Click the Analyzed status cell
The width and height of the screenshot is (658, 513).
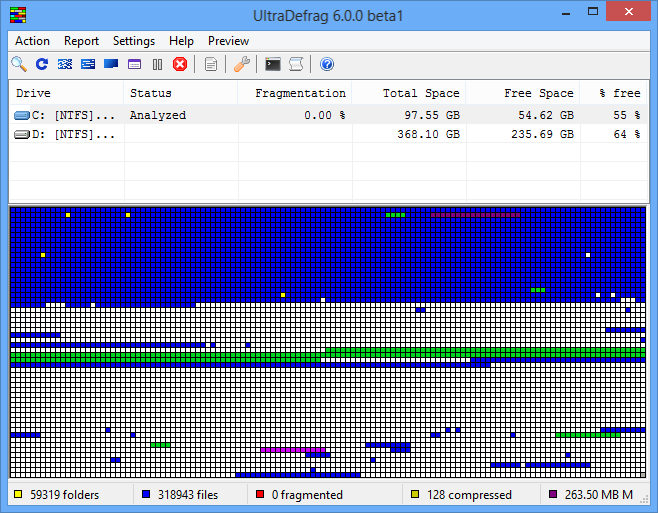coord(158,115)
